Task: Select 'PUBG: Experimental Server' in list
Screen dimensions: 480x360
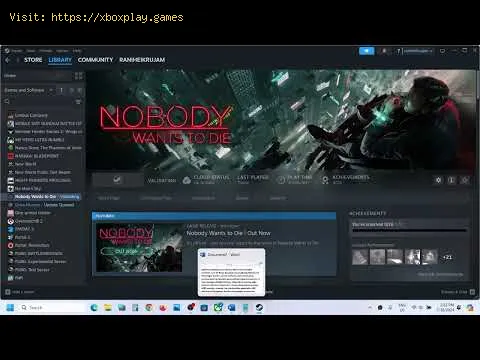Action: 40,262
